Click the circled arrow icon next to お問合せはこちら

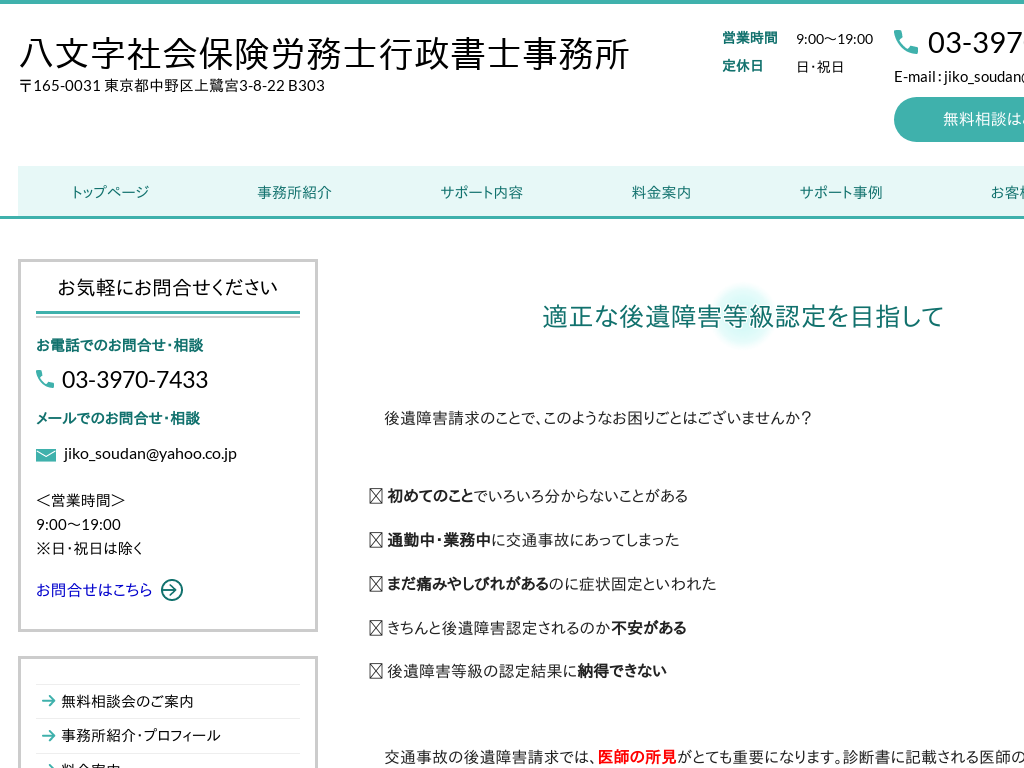pos(172,590)
